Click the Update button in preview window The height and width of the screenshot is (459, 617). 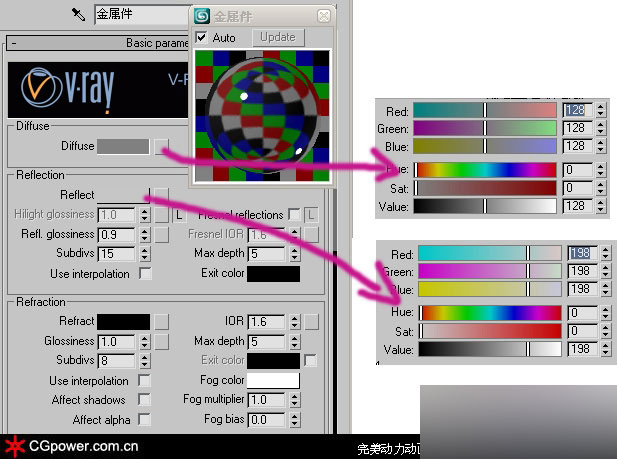(x=278, y=37)
